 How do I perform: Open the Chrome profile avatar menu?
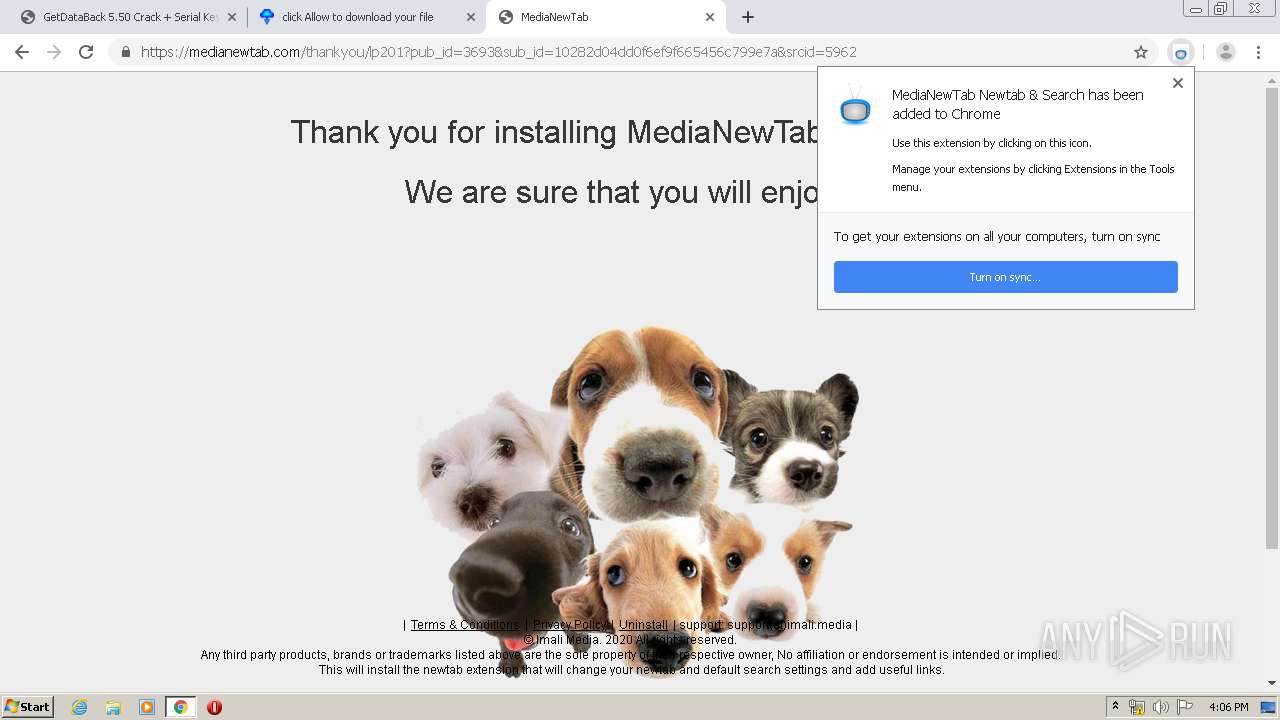[1226, 52]
